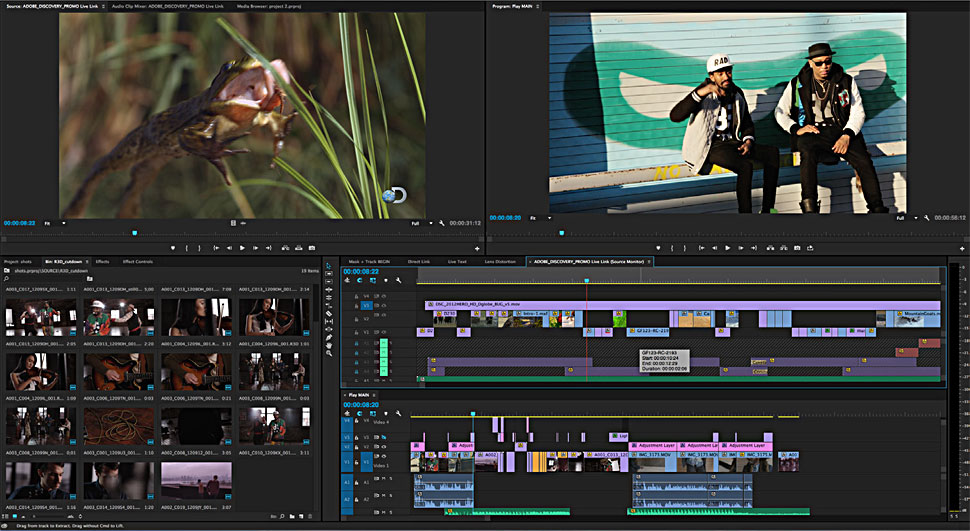Viewport: 970px width, 531px height.
Task: Open Play MAIN timeline panel menu
Action: click(374, 395)
